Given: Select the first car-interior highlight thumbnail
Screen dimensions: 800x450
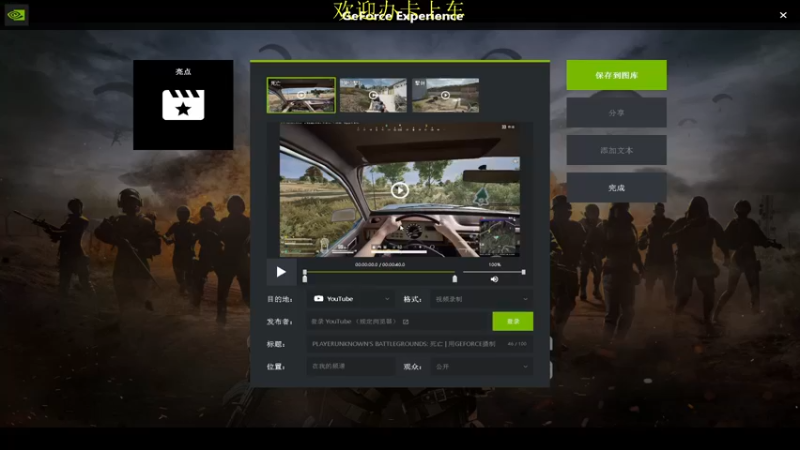Looking at the screenshot, I should (x=301, y=95).
